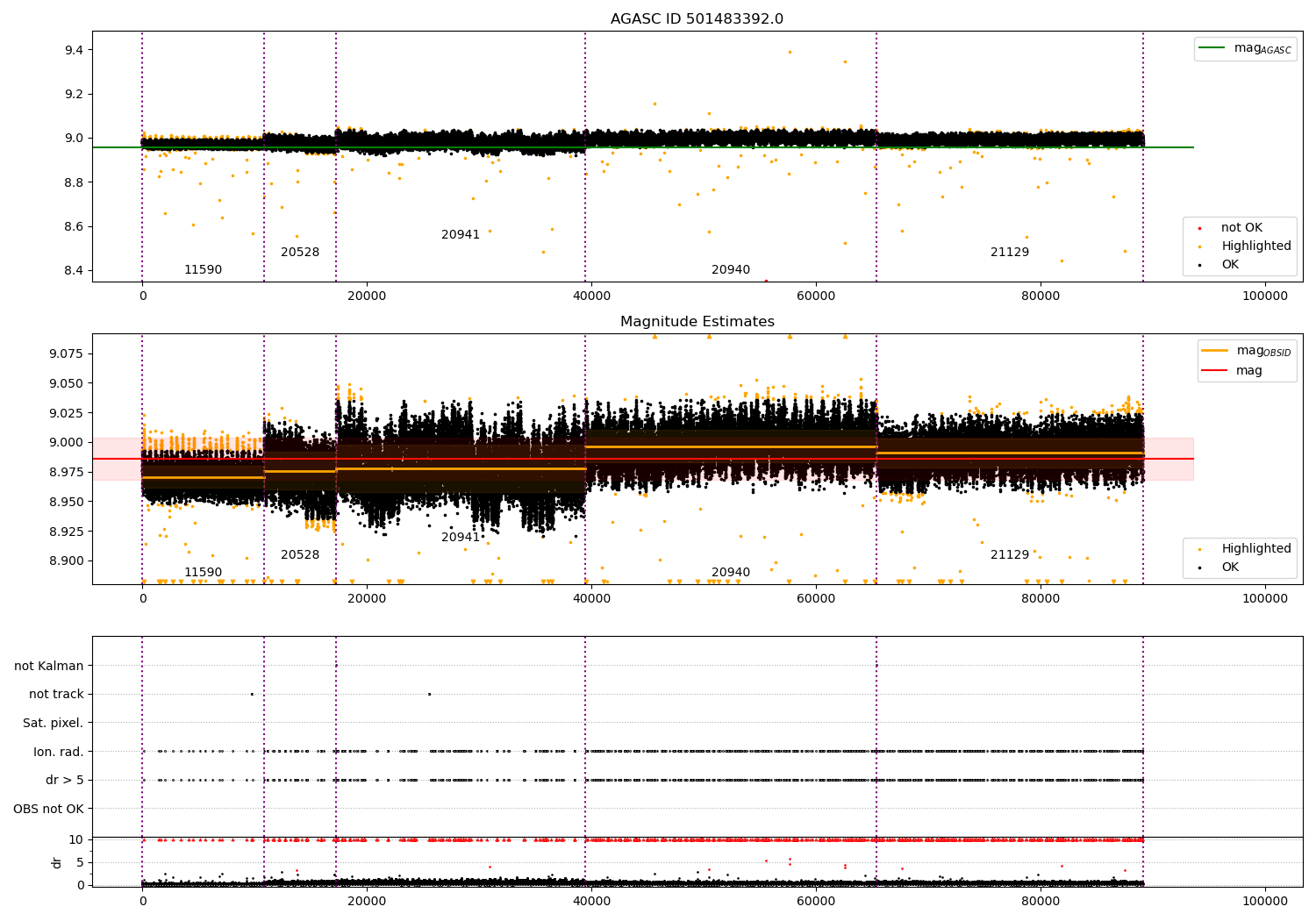Click OBSID label 20940 in the top plot
Screen dimensions: 1316x921
731,270
